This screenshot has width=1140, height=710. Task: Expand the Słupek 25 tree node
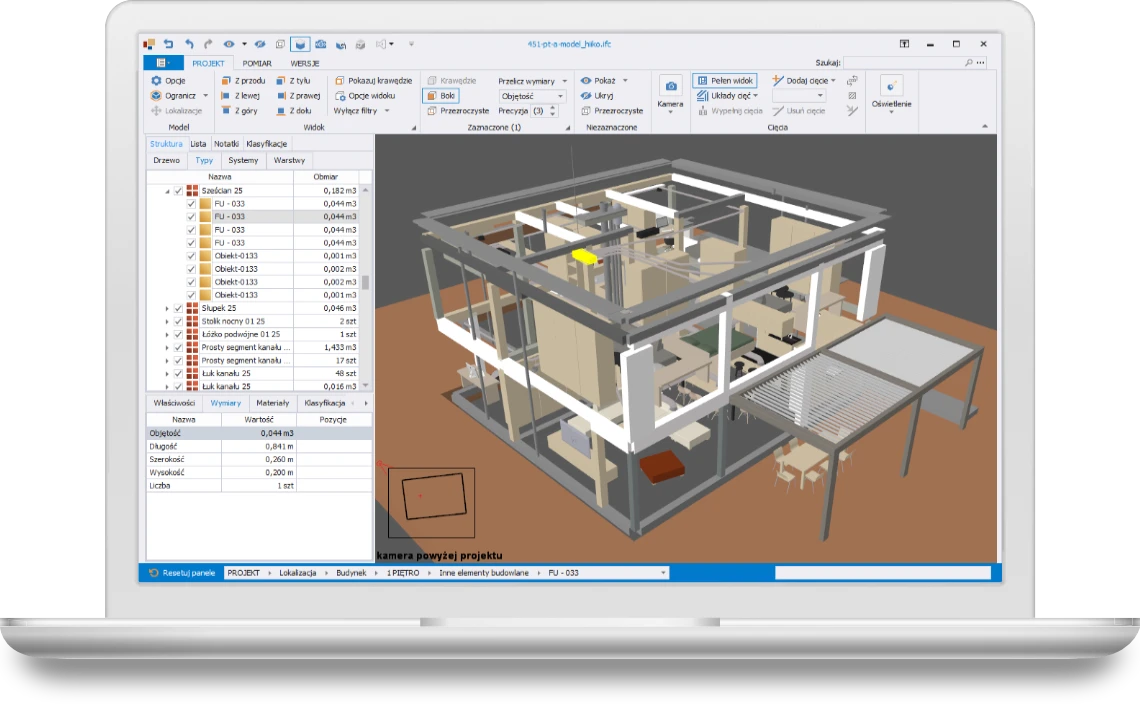[x=167, y=308]
